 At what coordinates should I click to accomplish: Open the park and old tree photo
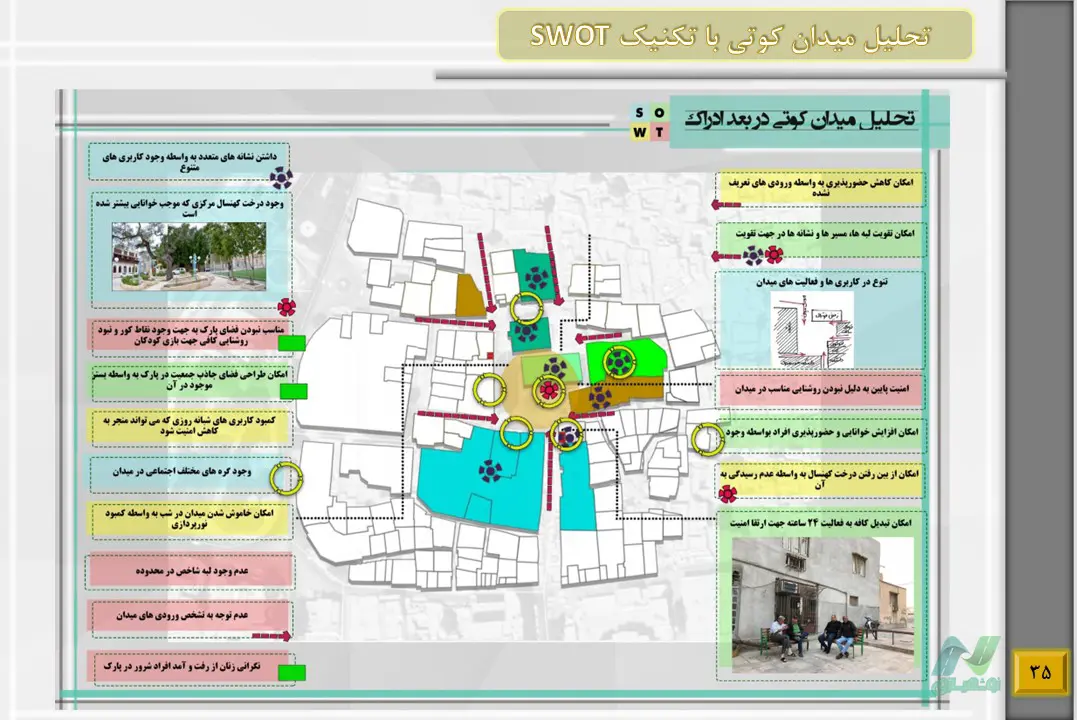pyautogui.click(x=189, y=256)
